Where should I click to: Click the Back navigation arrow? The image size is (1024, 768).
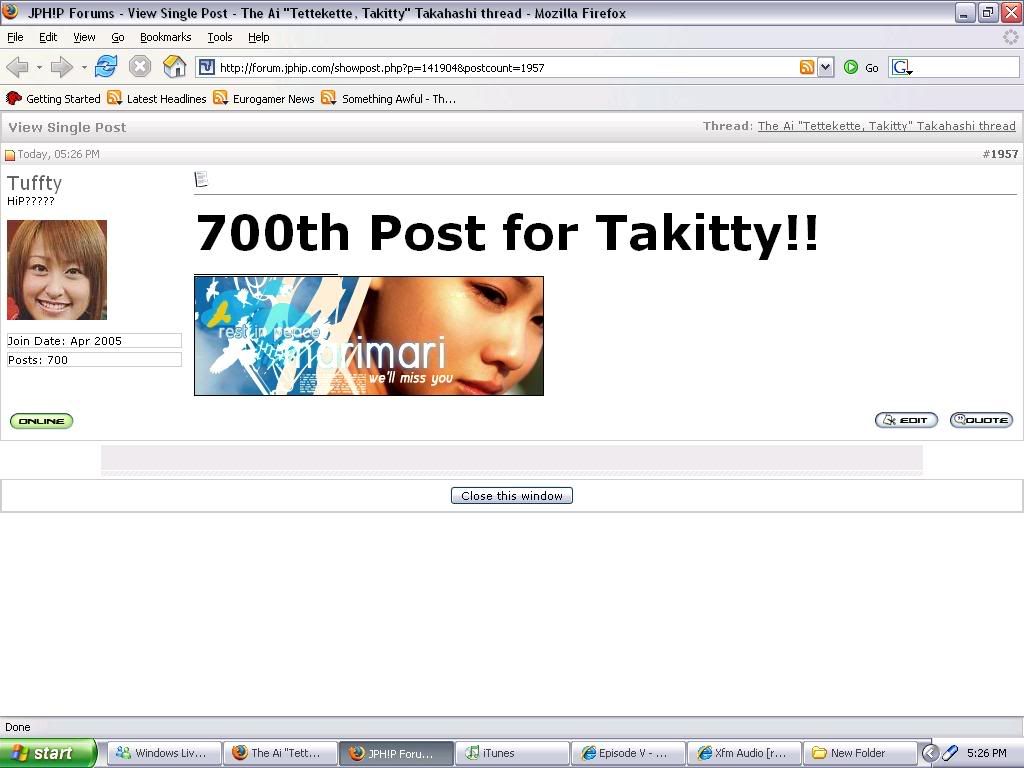pyautogui.click(x=18, y=67)
